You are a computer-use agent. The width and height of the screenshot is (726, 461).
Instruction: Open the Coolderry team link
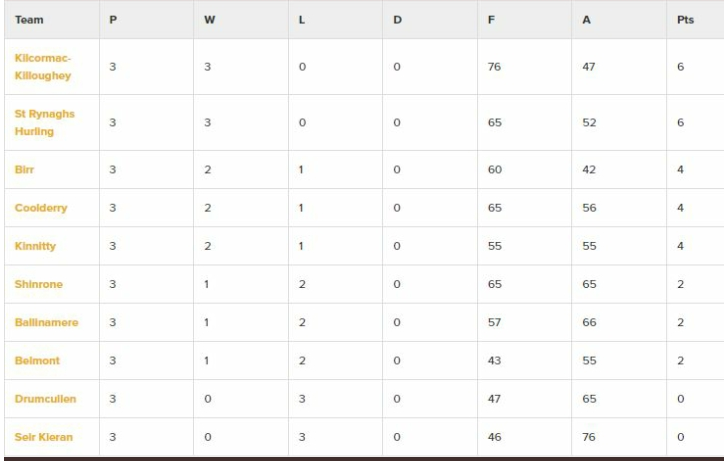click(x=41, y=208)
